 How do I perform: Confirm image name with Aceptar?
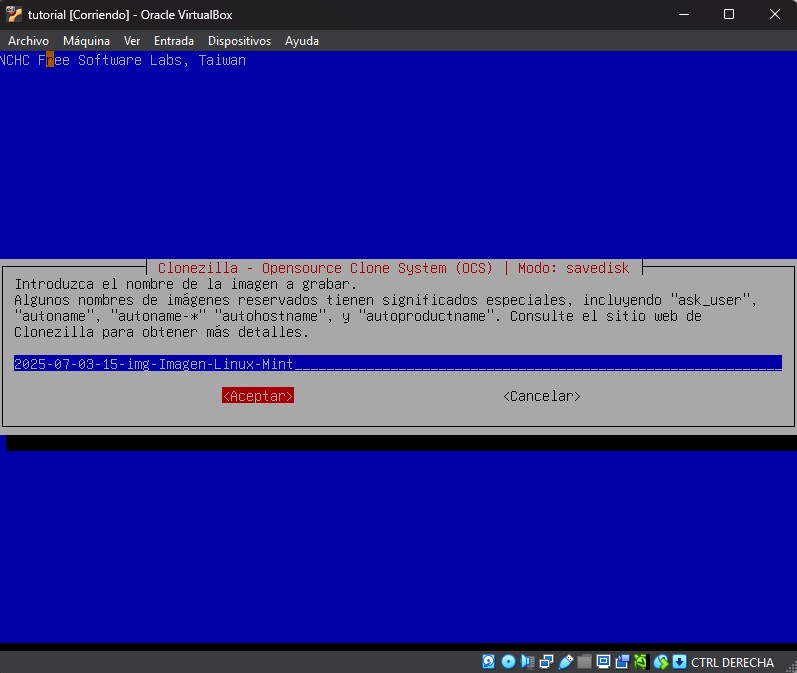coord(258,396)
